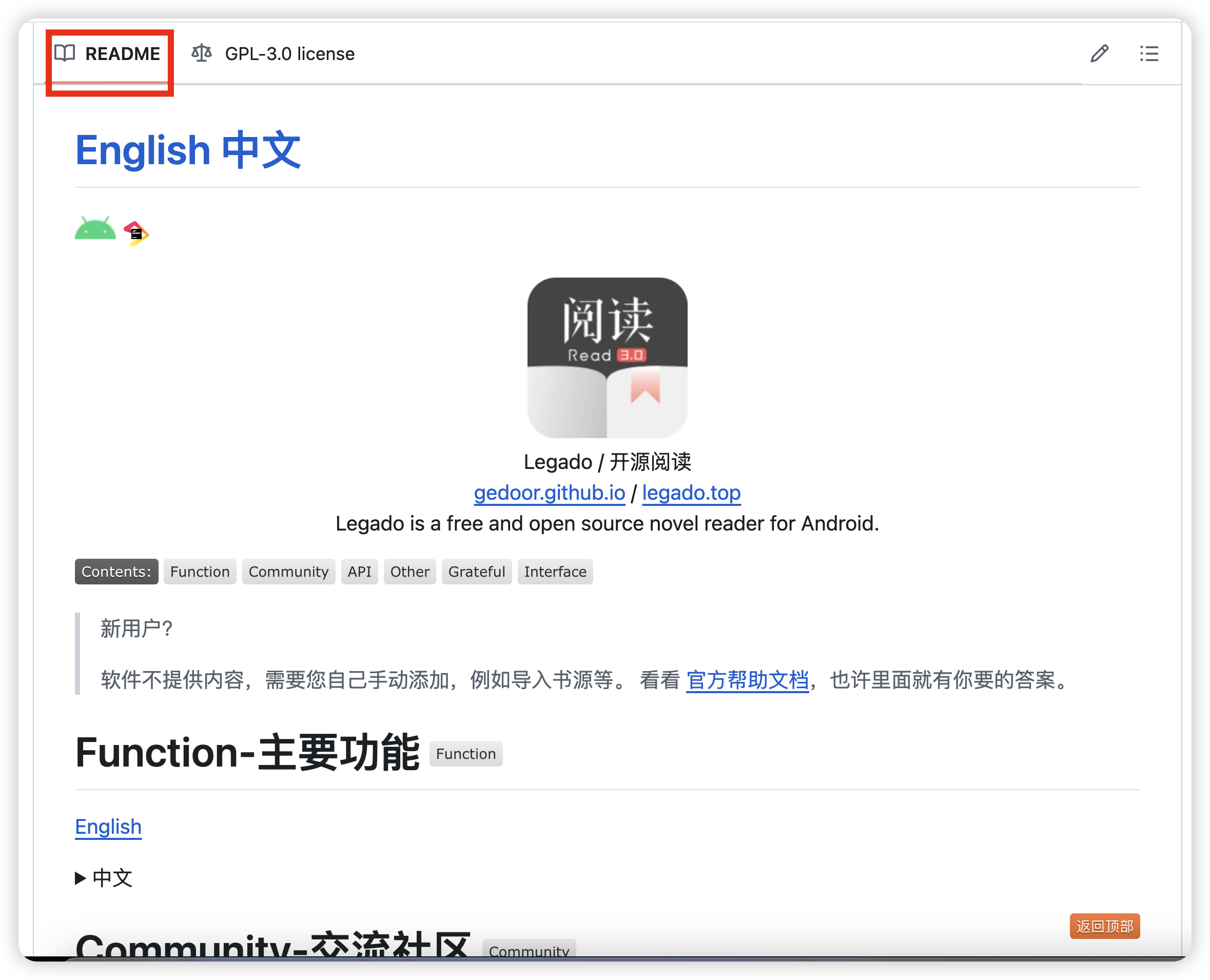Click the Function-主要功能 heading
Screen dimensions: 1210x980
[247, 753]
